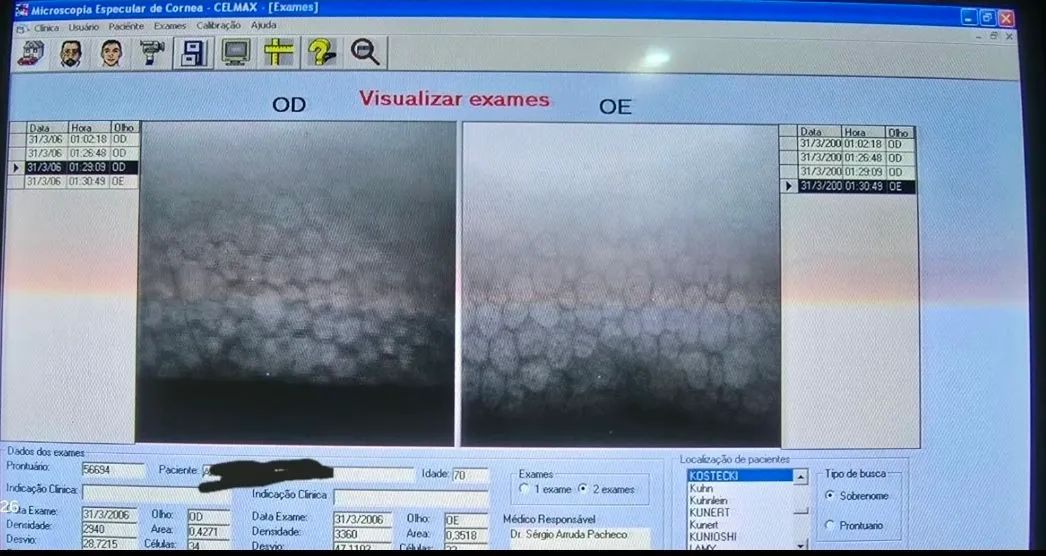The width and height of the screenshot is (1046, 556).
Task: Open the Exames menu
Action: (x=170, y=26)
